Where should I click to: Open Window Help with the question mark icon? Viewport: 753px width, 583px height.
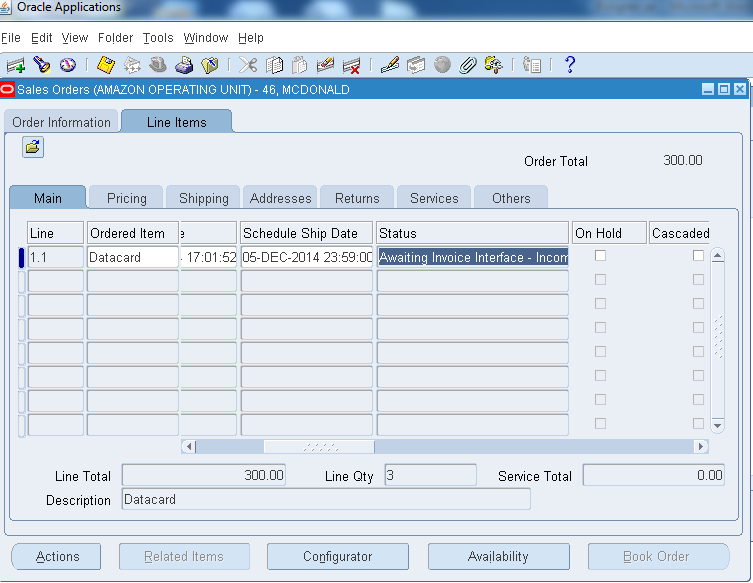tap(570, 64)
